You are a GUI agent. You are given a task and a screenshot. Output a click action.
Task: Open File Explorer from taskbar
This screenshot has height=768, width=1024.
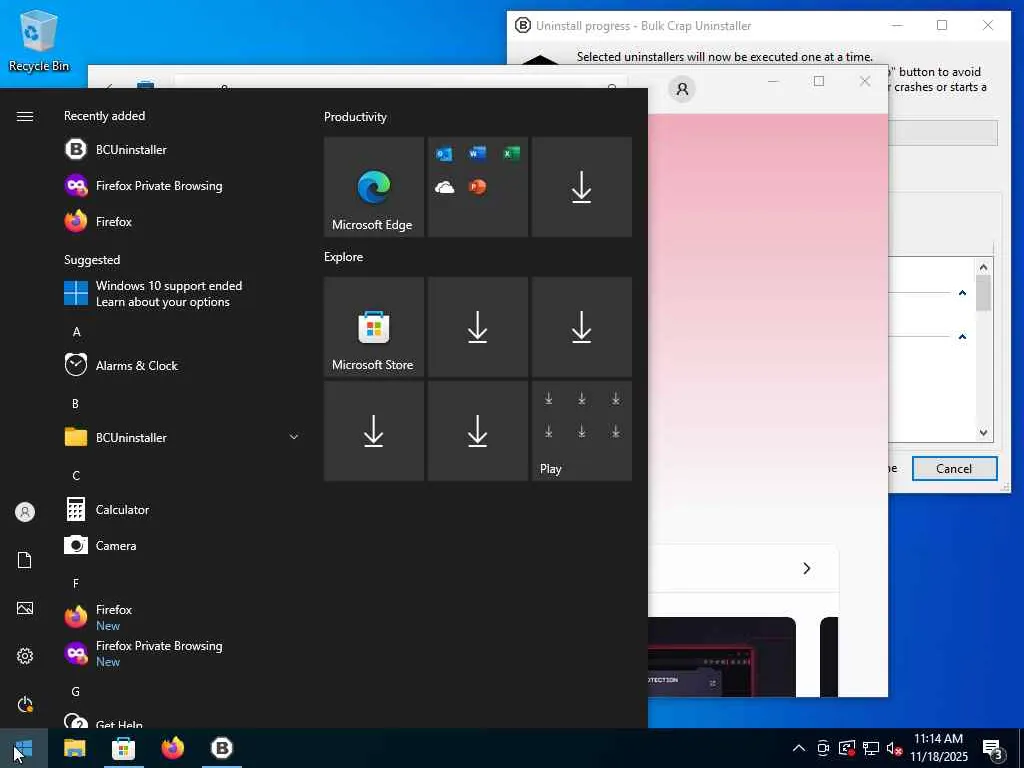click(74, 748)
